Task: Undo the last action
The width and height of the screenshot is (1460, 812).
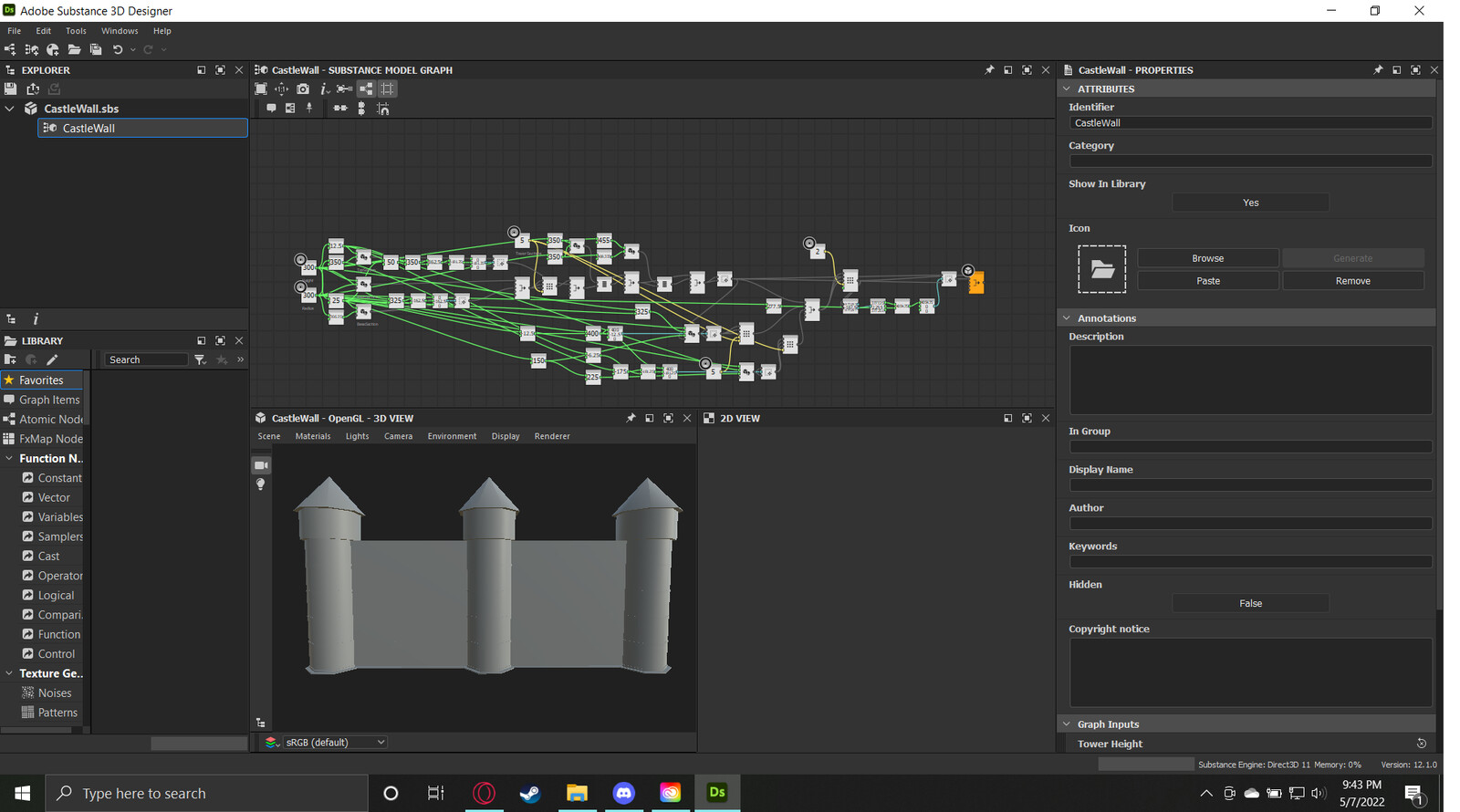Action: point(118,49)
